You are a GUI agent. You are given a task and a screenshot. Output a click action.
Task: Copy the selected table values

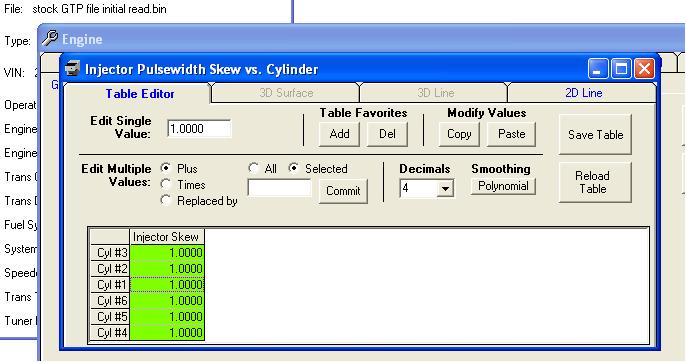coord(459,134)
